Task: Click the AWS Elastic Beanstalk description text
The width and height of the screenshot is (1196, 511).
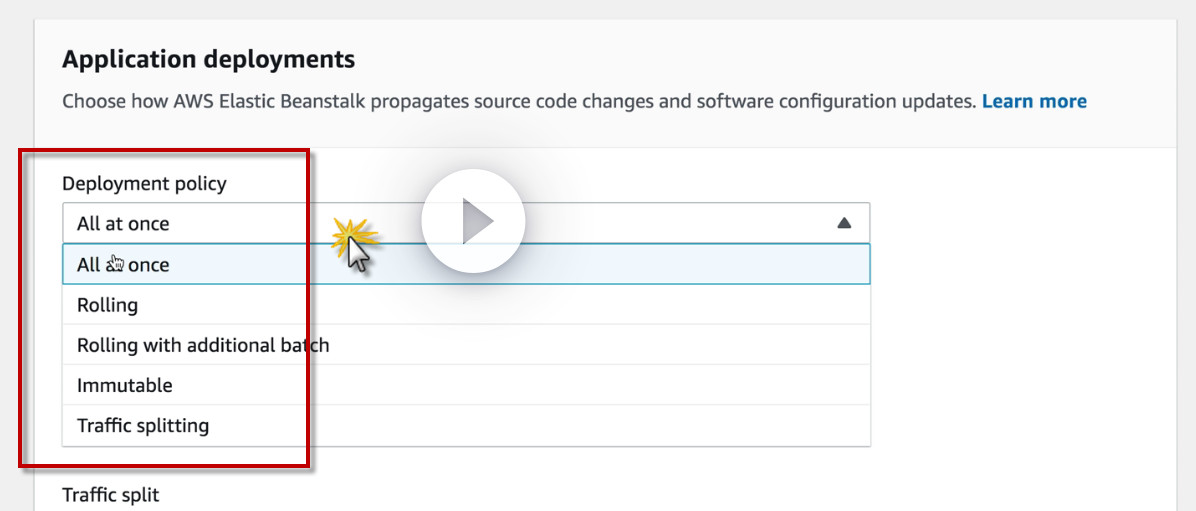Action: (x=518, y=101)
